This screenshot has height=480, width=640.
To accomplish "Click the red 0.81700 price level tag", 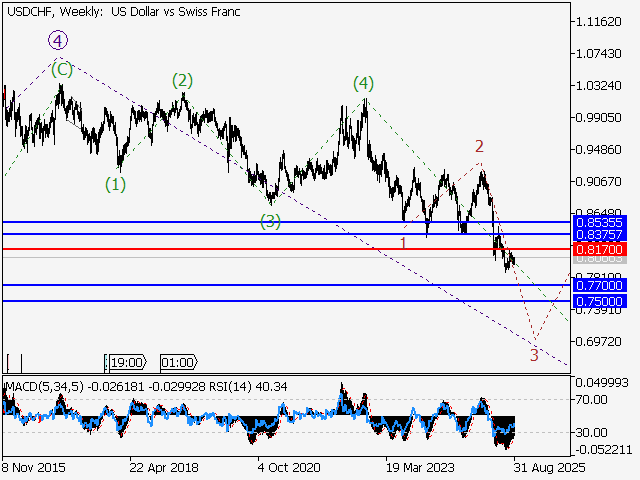I will [x=600, y=248].
